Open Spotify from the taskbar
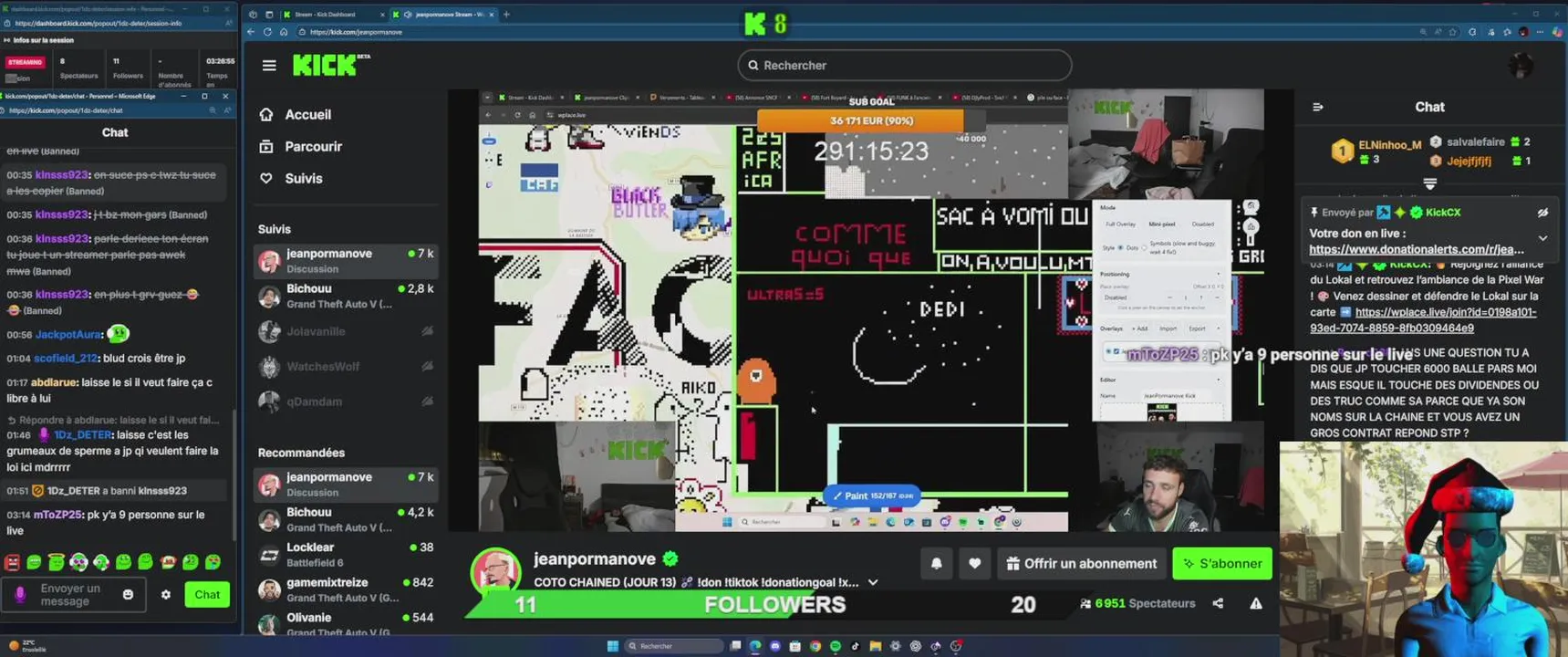The height and width of the screenshot is (657, 1568). [x=836, y=646]
